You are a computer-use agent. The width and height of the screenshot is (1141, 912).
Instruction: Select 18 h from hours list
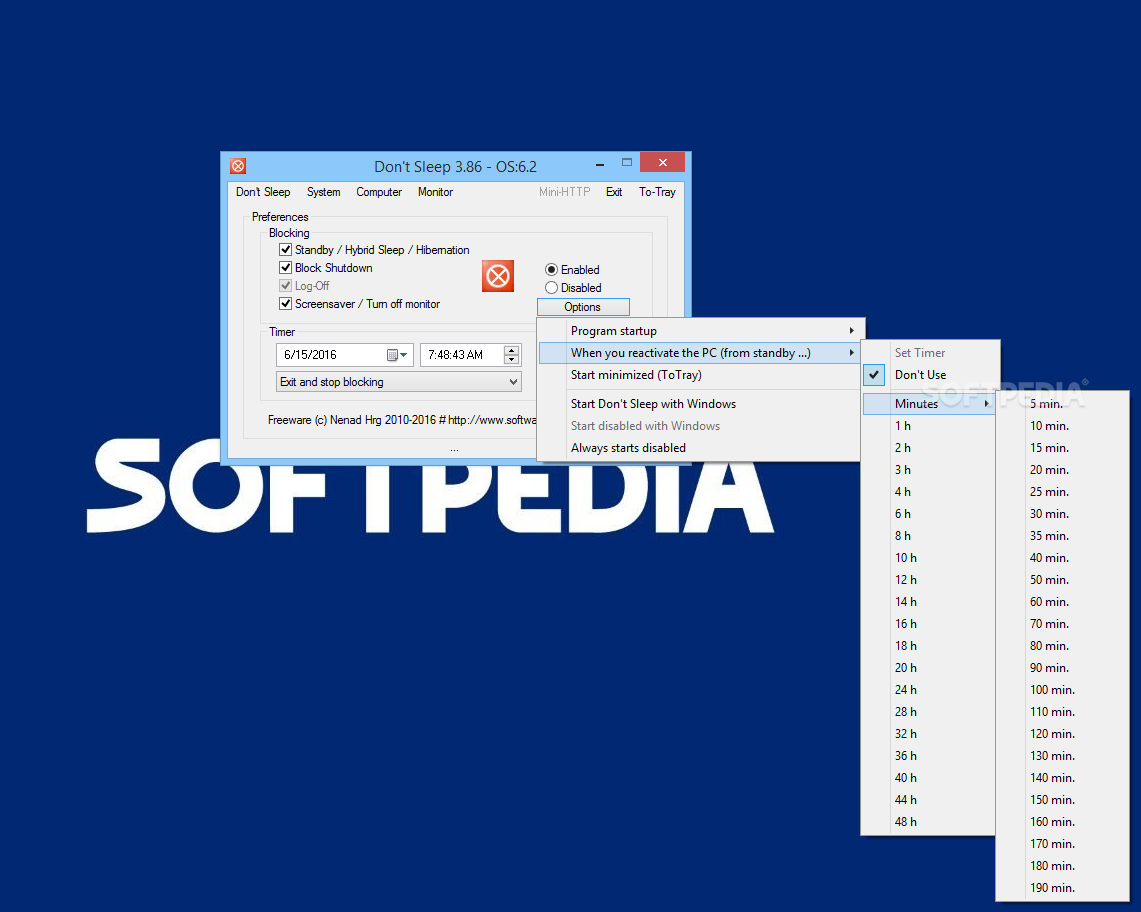coord(929,646)
